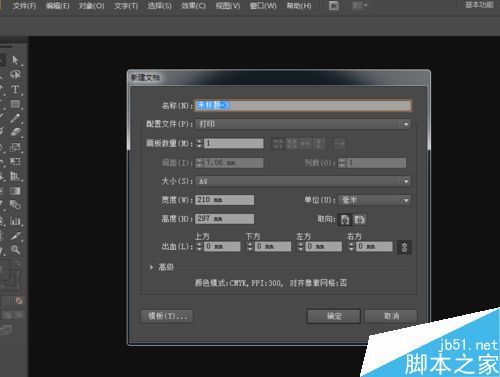
Task: Select the Gradient tool
Action: coord(15,191)
